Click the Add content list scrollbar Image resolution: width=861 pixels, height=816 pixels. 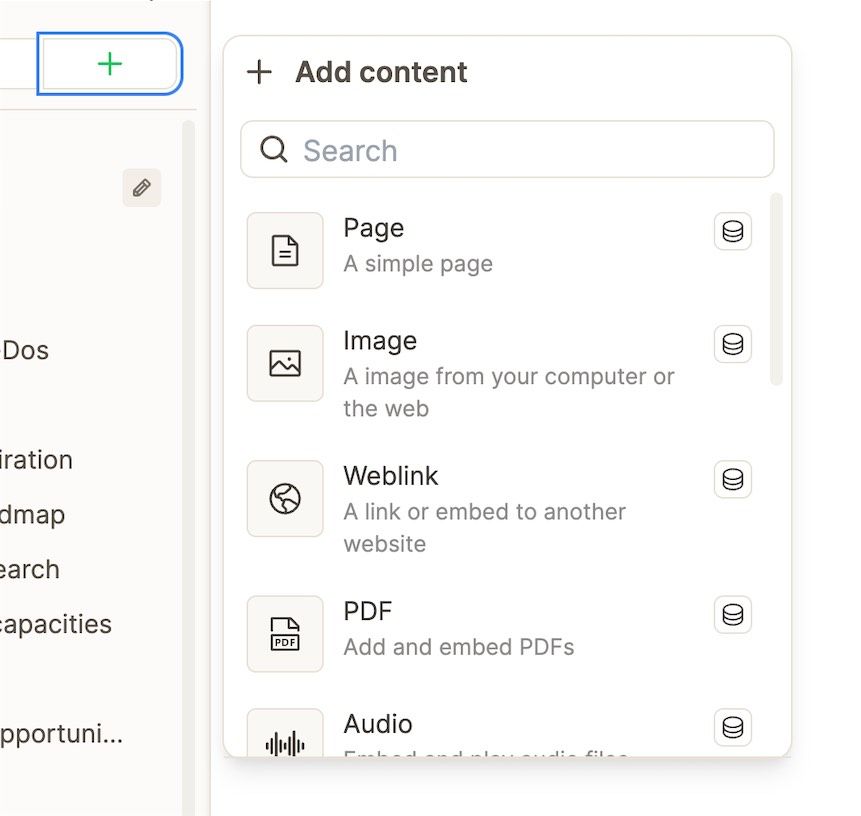[776, 290]
